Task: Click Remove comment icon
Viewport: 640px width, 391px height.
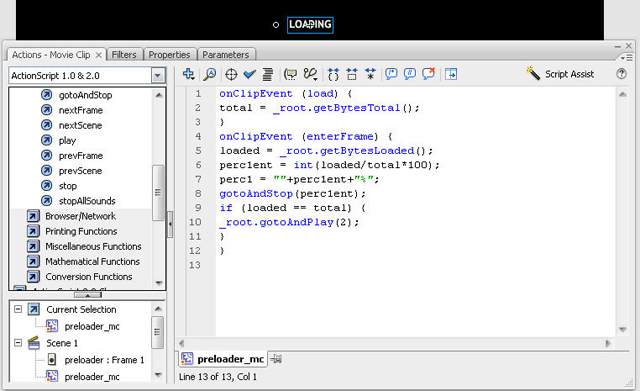Action: (429, 74)
